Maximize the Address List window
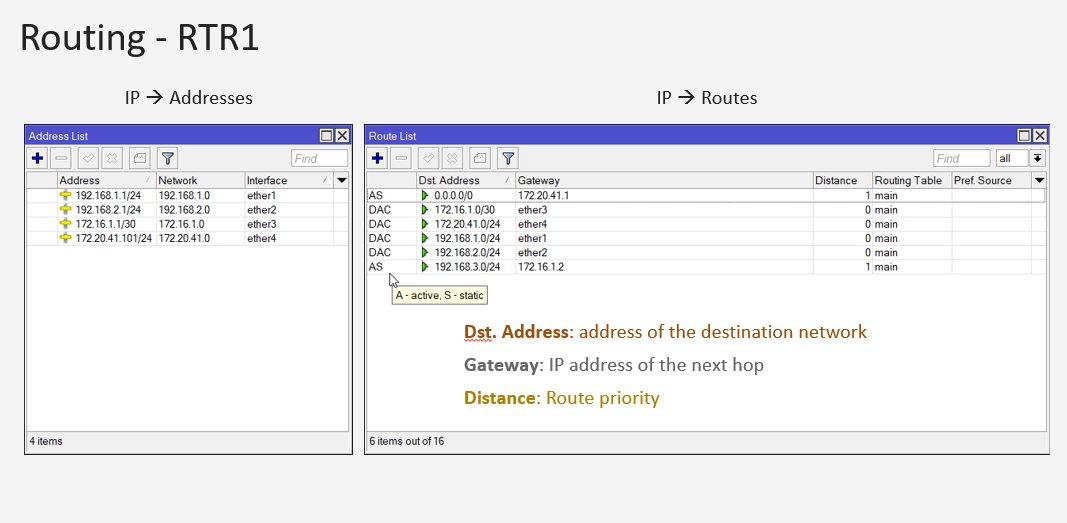 click(327, 136)
